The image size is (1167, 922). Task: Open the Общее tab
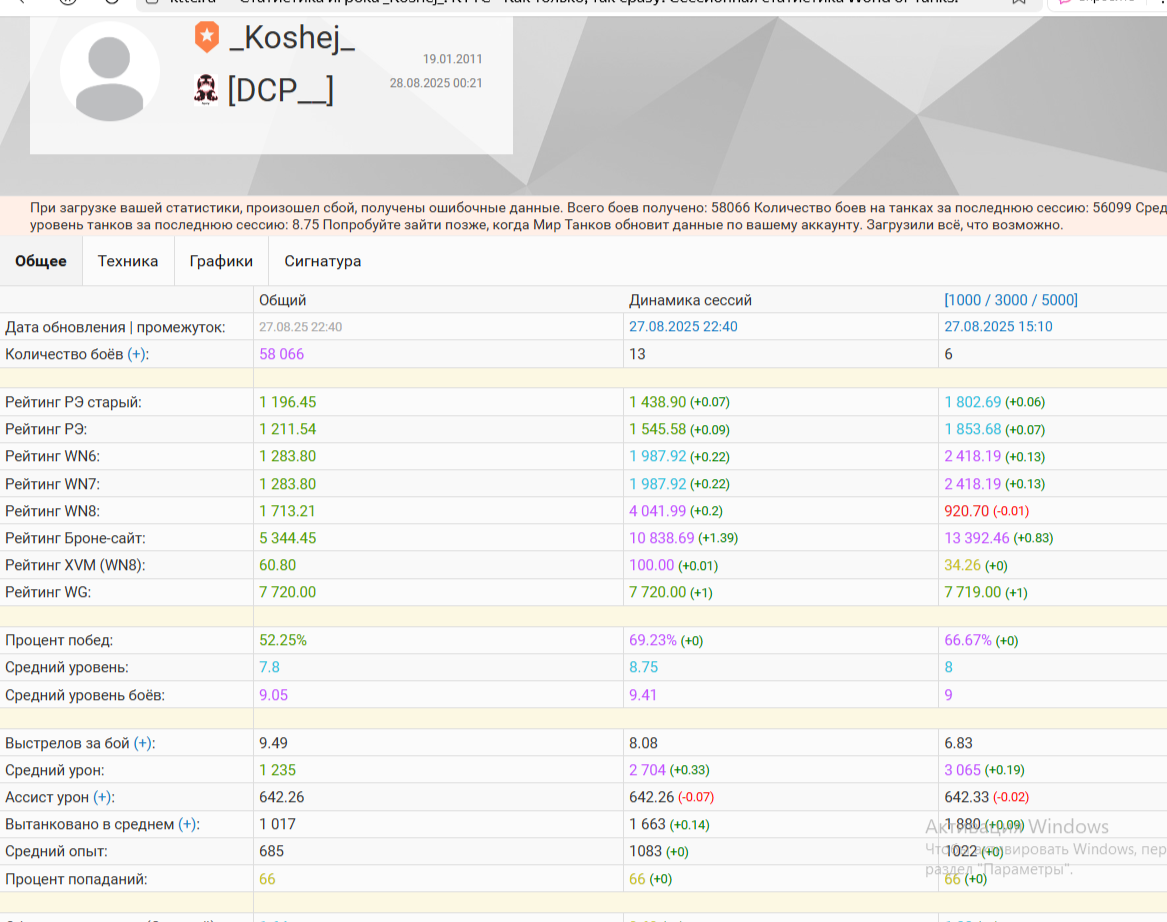pyautogui.click(x=41, y=261)
